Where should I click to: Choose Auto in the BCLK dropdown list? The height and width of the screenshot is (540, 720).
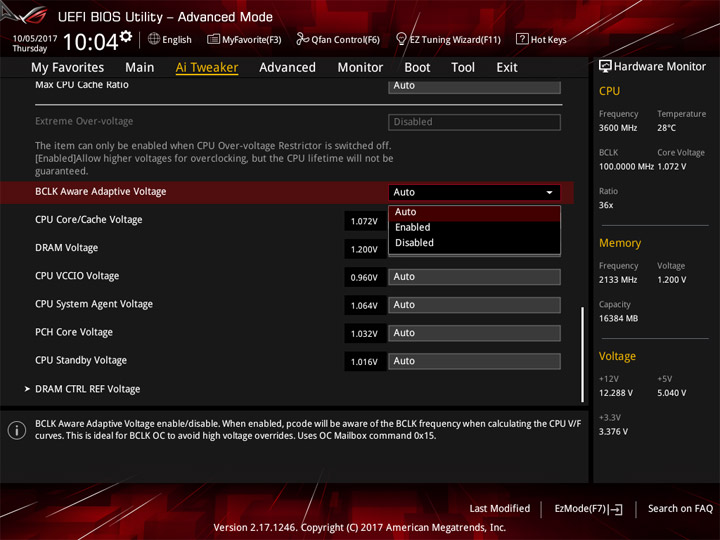tap(474, 212)
